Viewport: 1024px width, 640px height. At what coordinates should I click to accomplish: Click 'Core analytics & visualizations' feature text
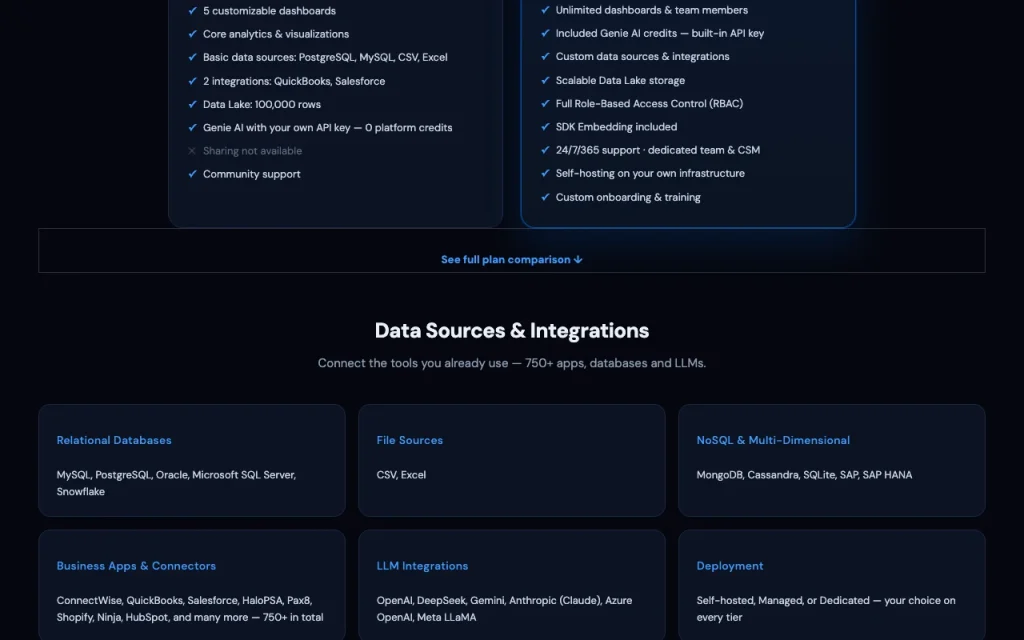coord(276,34)
